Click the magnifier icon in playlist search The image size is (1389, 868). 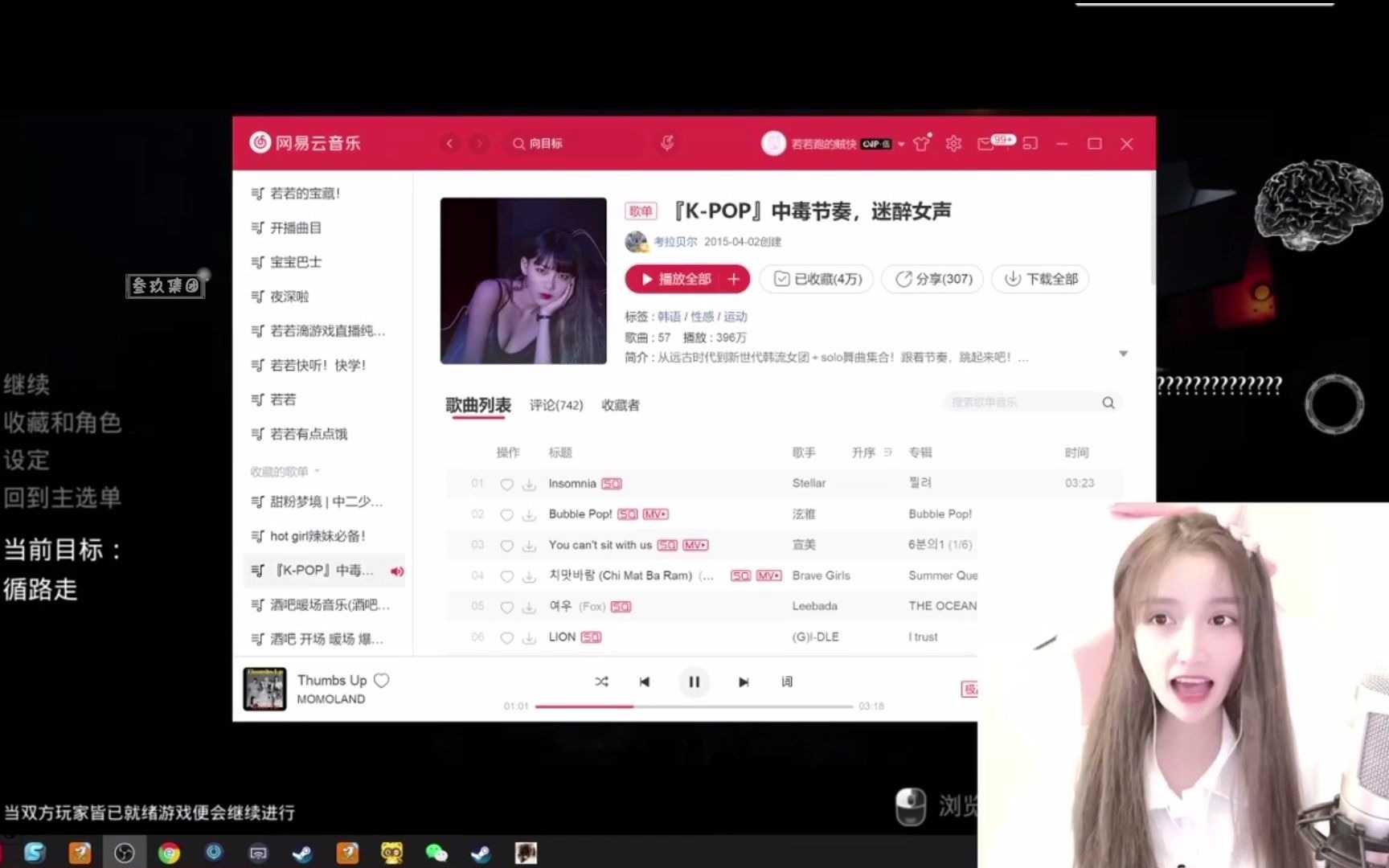(1108, 403)
